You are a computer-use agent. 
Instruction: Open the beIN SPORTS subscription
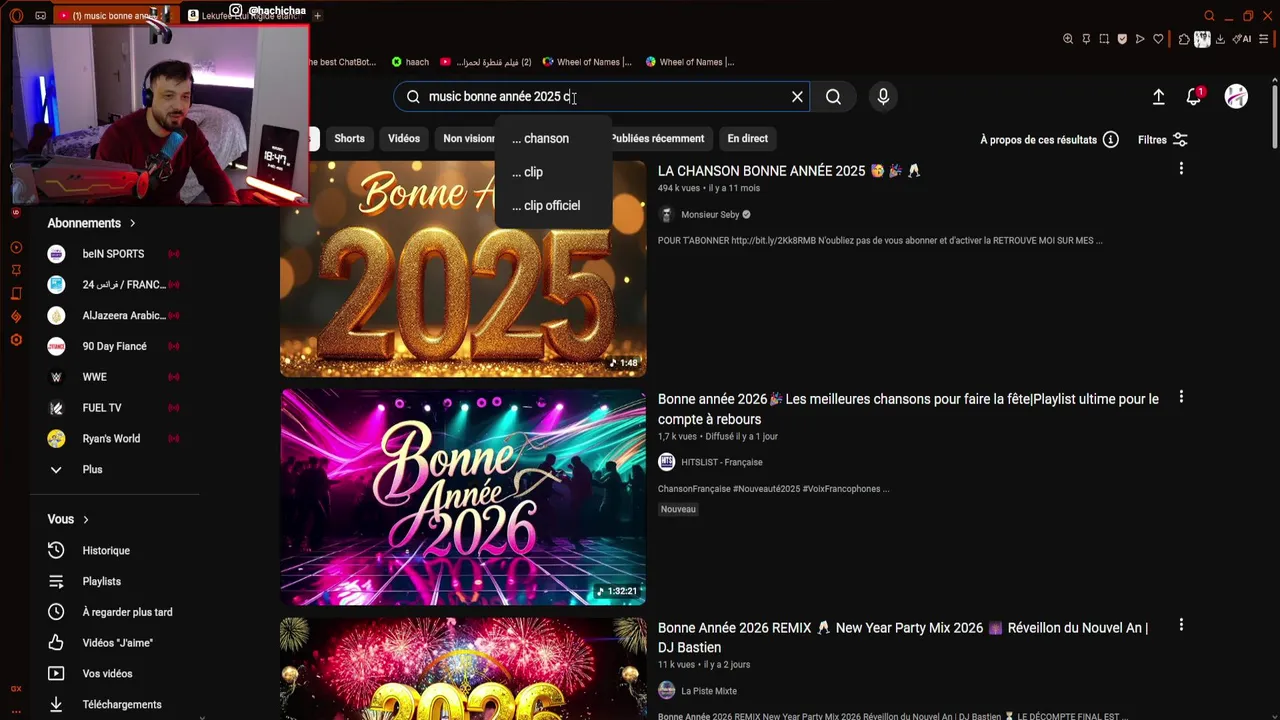[x=113, y=254]
